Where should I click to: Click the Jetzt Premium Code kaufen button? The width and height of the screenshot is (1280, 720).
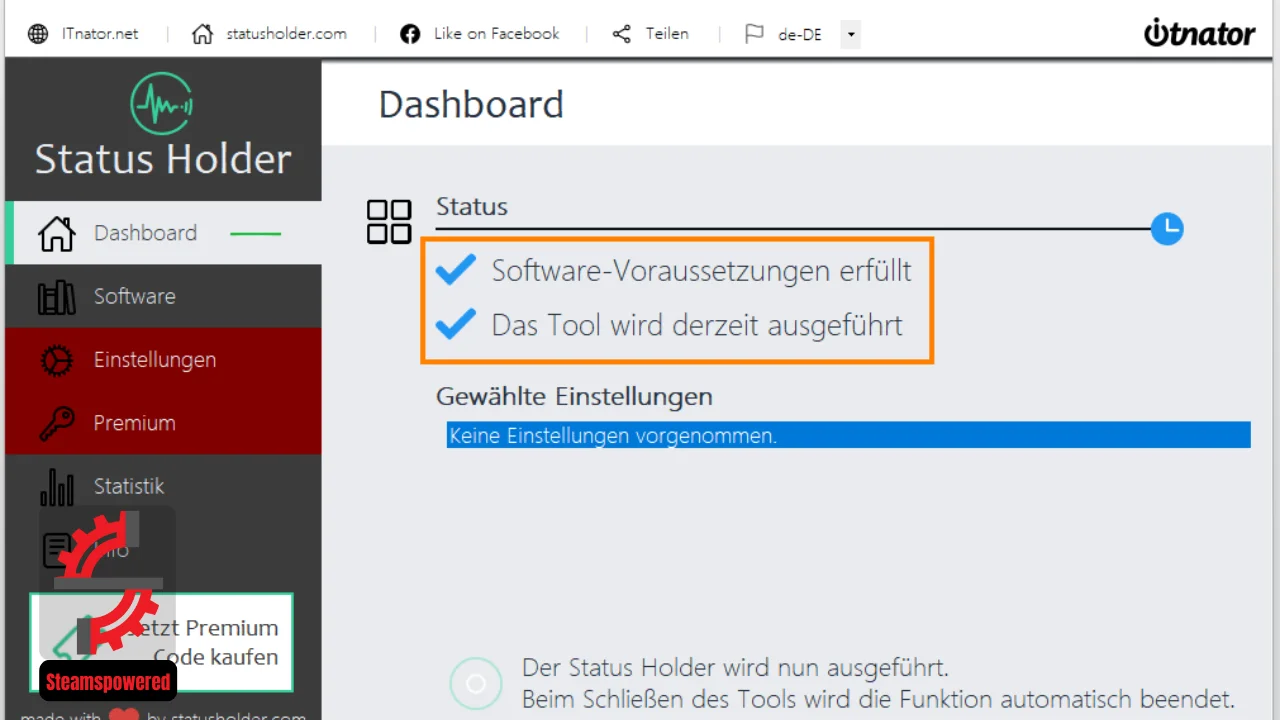pyautogui.click(x=161, y=642)
